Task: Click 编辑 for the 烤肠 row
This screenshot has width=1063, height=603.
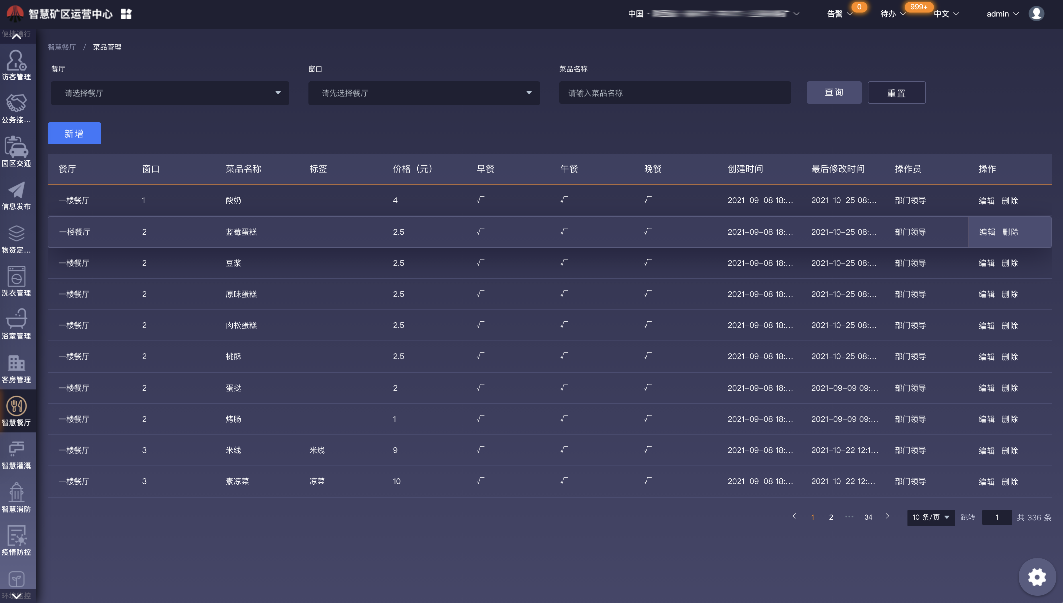Action: [986, 419]
